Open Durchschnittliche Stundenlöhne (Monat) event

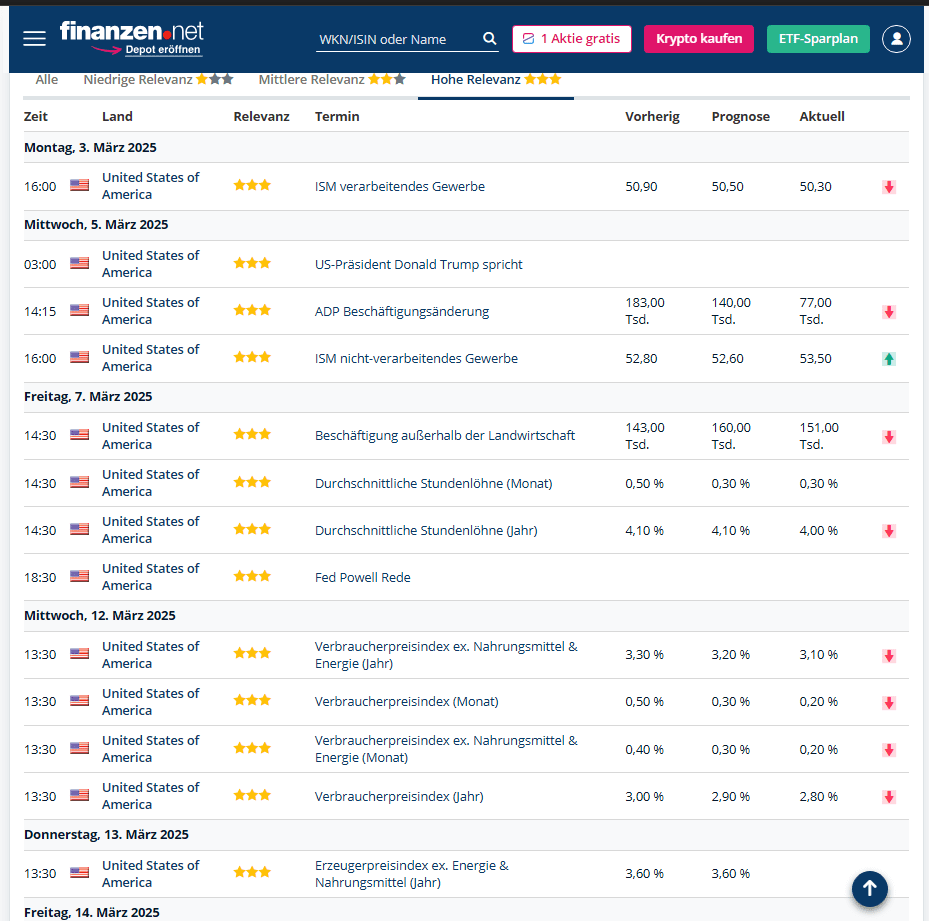434,484
